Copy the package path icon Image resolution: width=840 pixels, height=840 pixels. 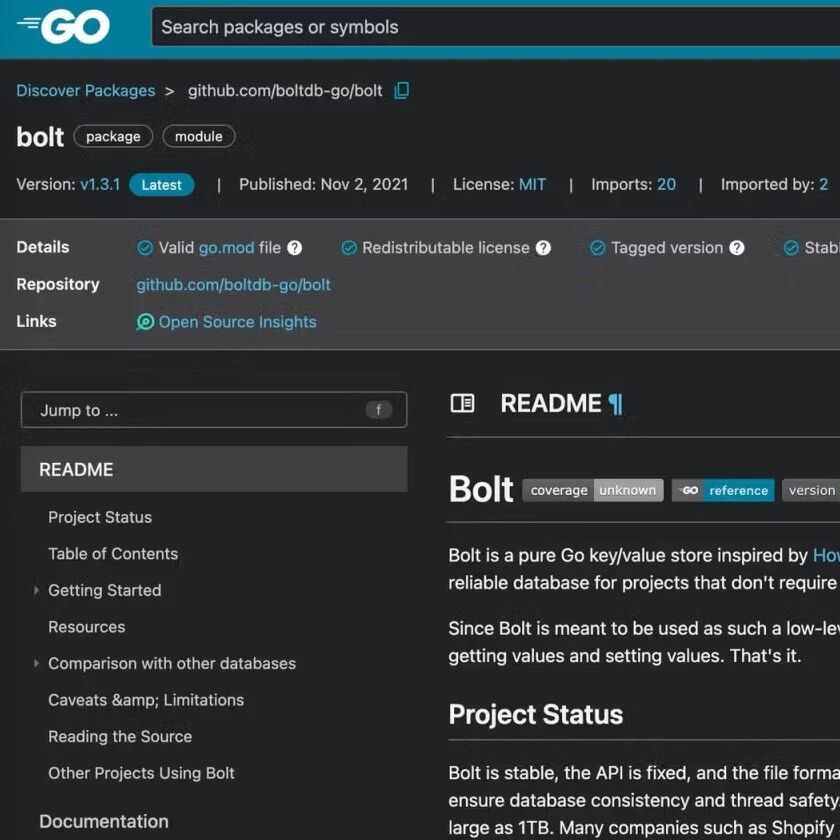(x=401, y=91)
